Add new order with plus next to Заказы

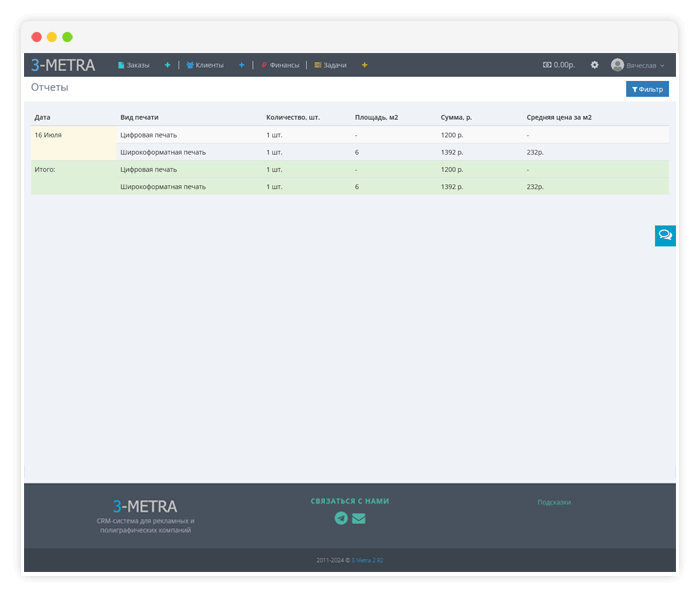point(167,65)
